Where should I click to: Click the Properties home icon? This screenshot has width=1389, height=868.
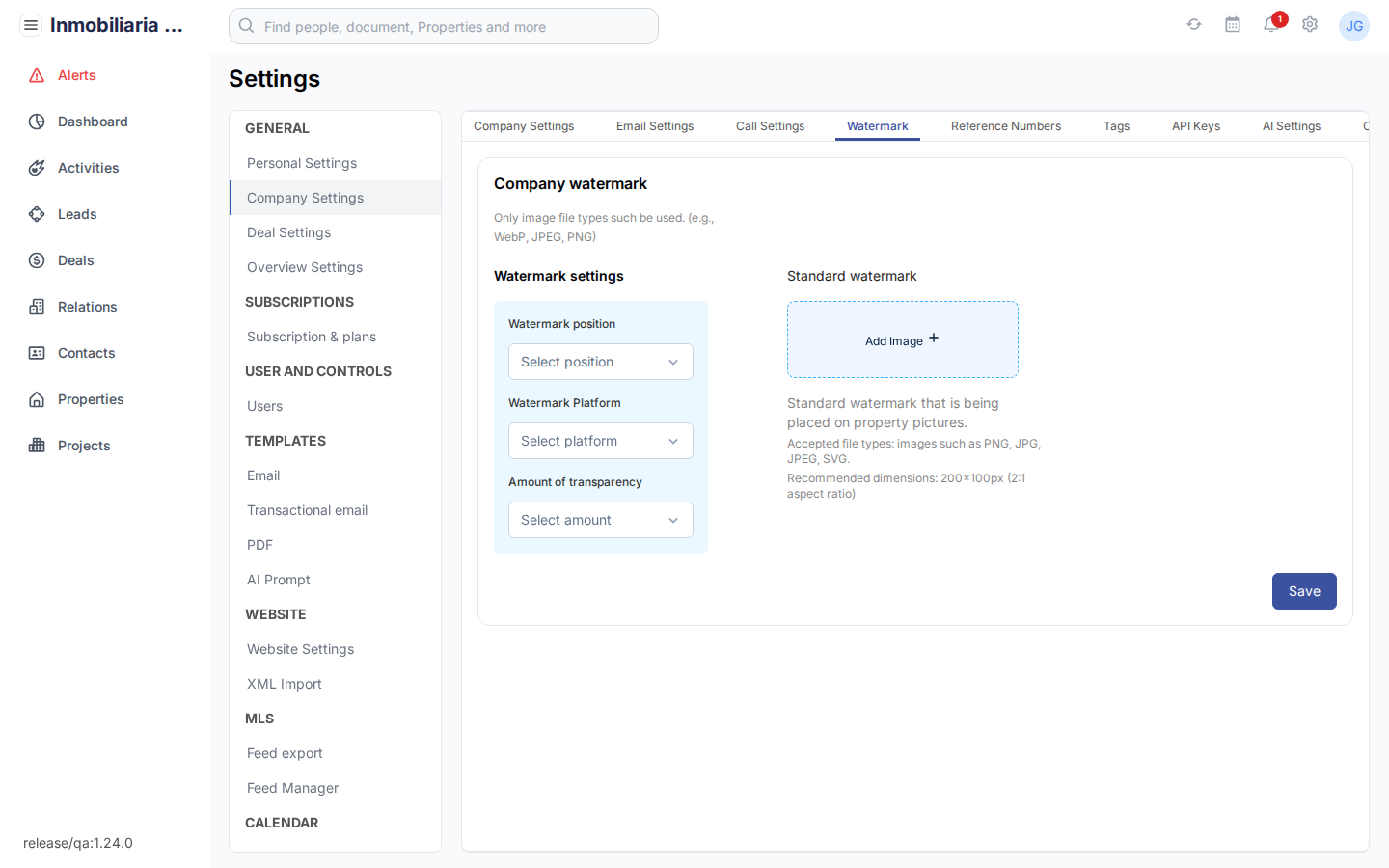pos(37,399)
